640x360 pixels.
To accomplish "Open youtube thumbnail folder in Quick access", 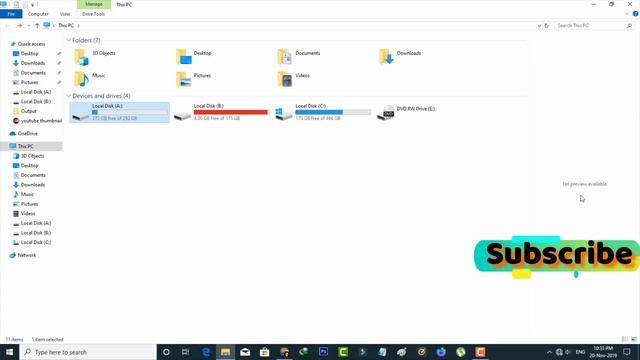I will pos(37,121).
